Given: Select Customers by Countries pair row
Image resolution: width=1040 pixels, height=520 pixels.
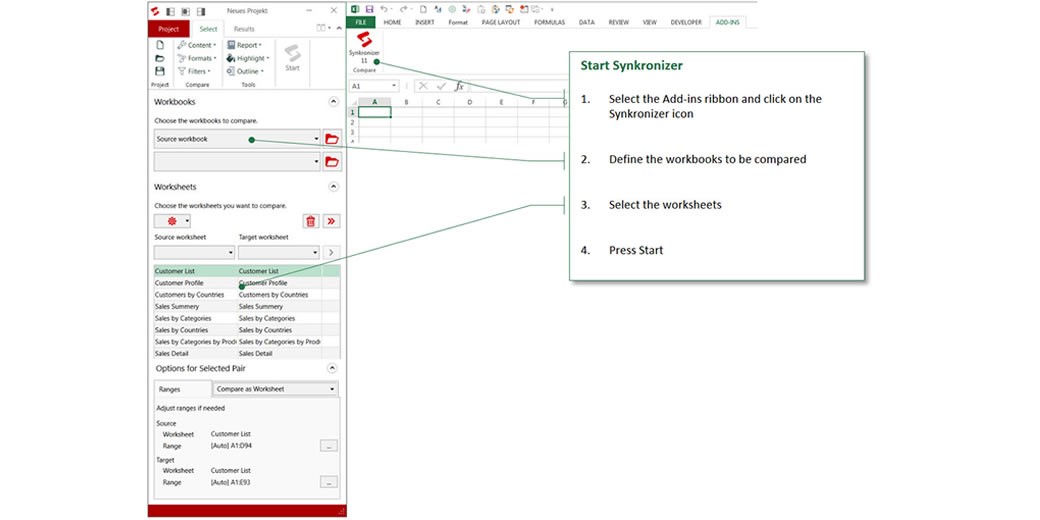Looking at the screenshot, I should [247, 294].
